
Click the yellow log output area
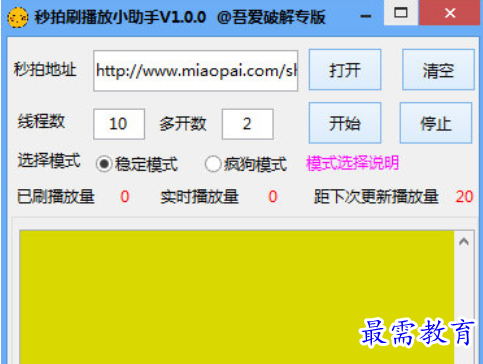pyautogui.click(x=237, y=297)
